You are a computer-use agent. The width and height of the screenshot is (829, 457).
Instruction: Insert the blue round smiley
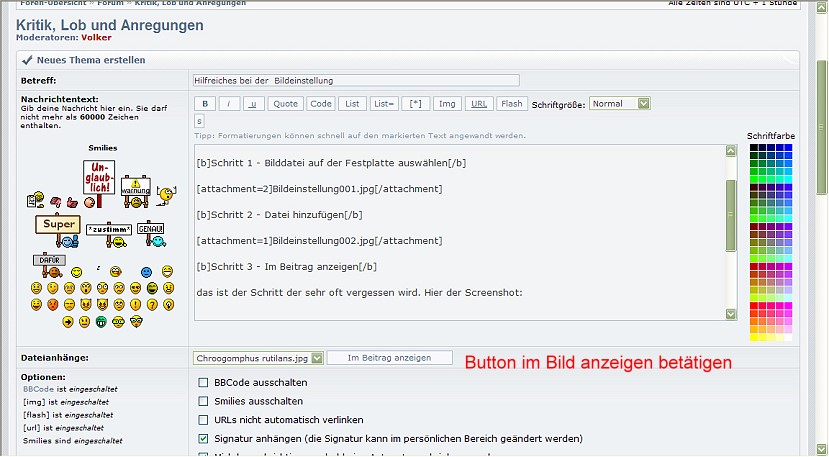point(146,272)
